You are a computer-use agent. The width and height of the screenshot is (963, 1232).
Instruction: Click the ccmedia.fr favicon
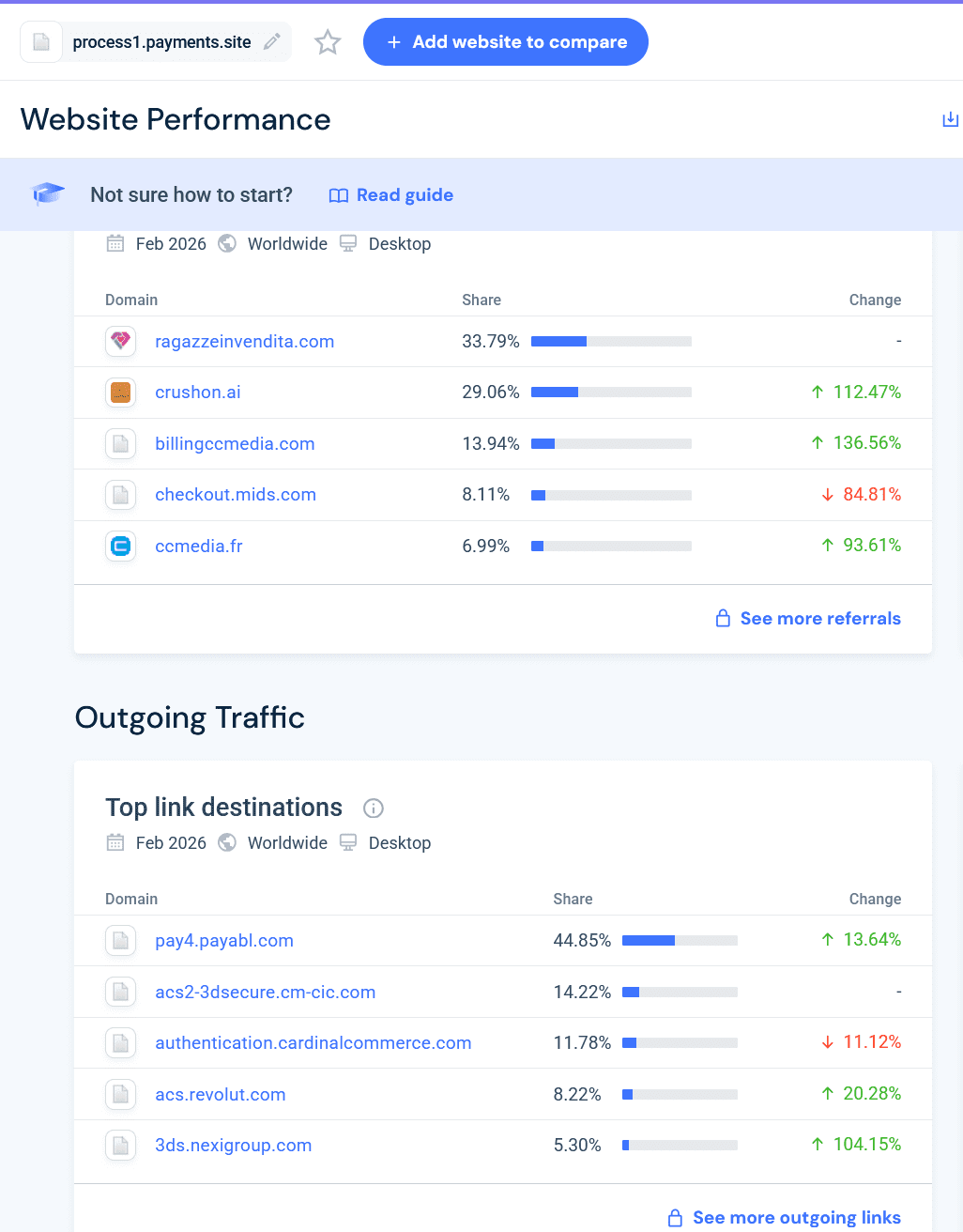(x=120, y=546)
